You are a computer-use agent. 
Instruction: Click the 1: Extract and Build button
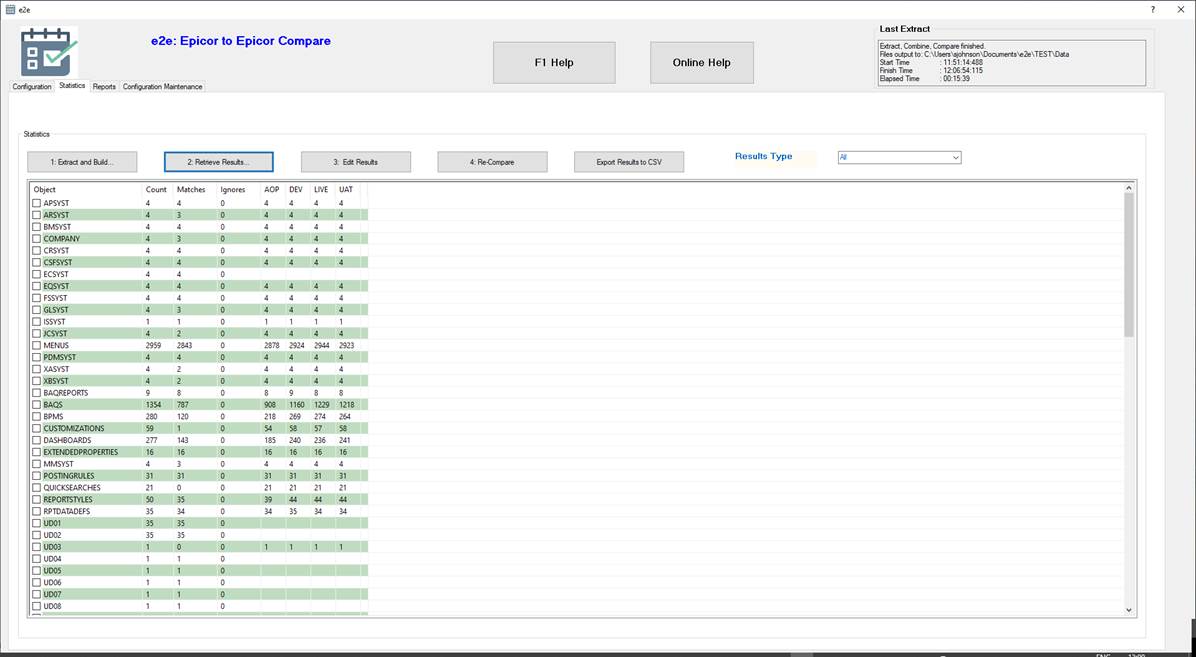tap(82, 162)
